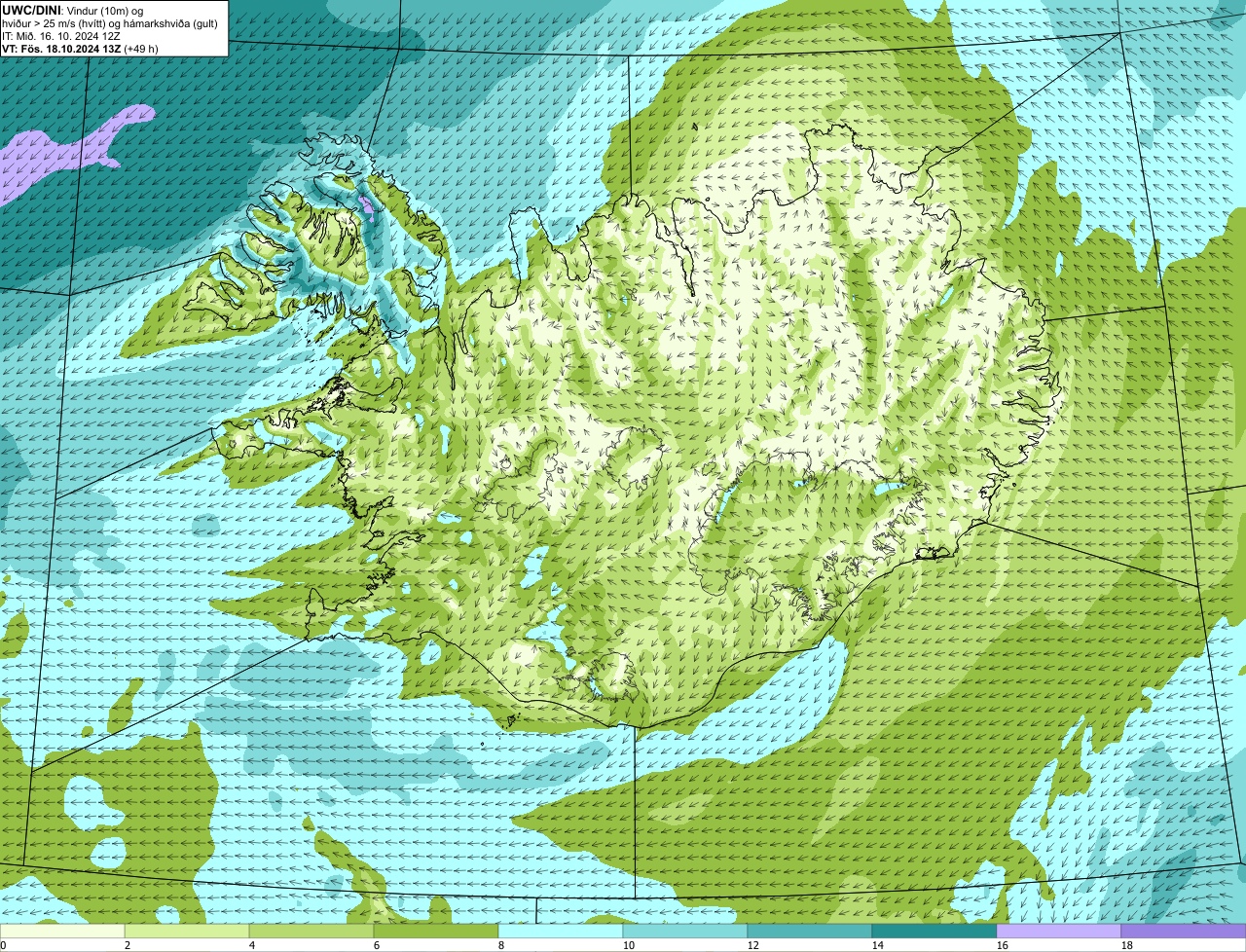Click the legend tick label "18"
Image resolution: width=1246 pixels, height=952 pixels.
pos(1126,945)
